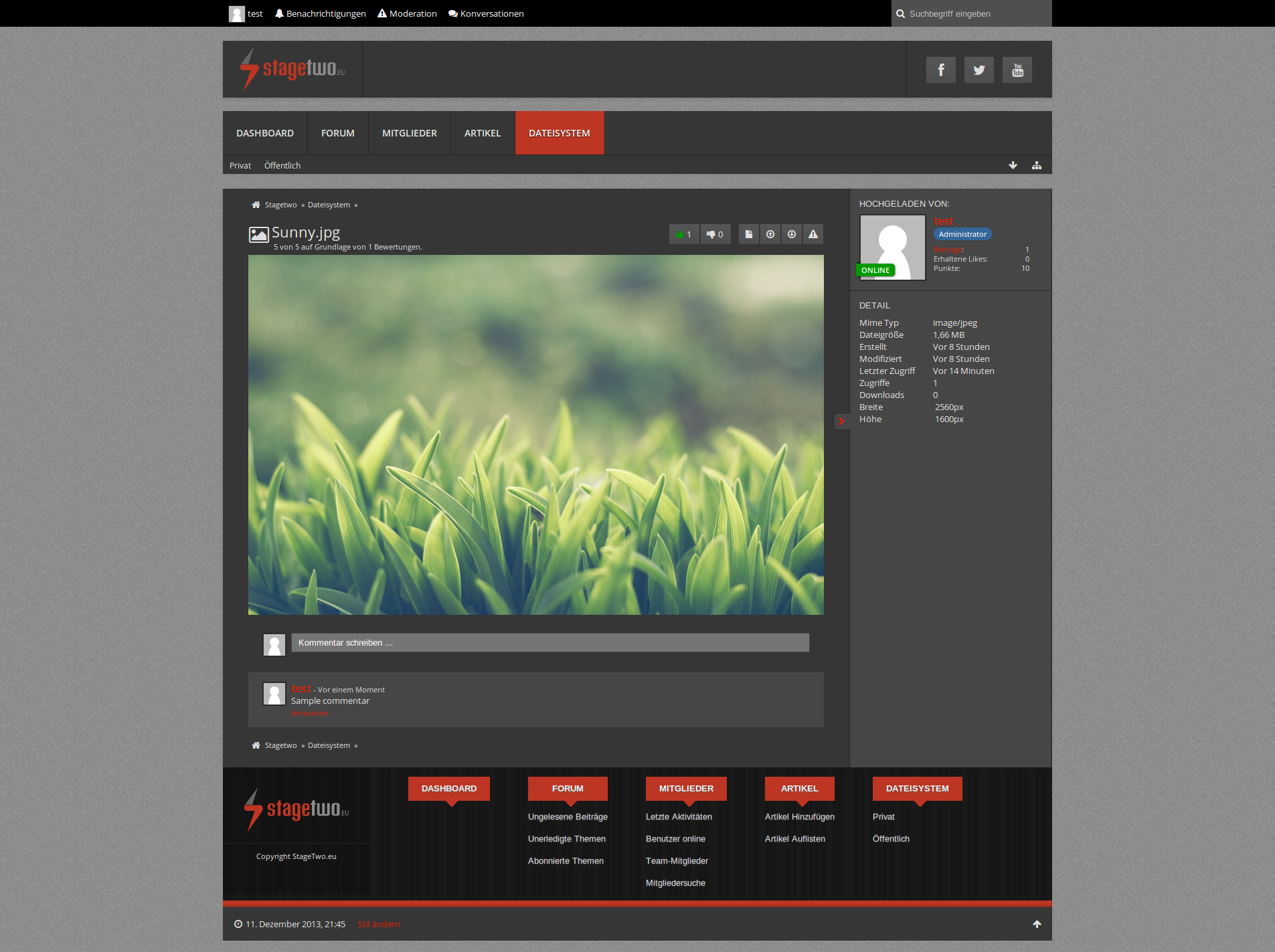
Task: Collapse the sidebar with the red chevron
Action: click(x=841, y=421)
